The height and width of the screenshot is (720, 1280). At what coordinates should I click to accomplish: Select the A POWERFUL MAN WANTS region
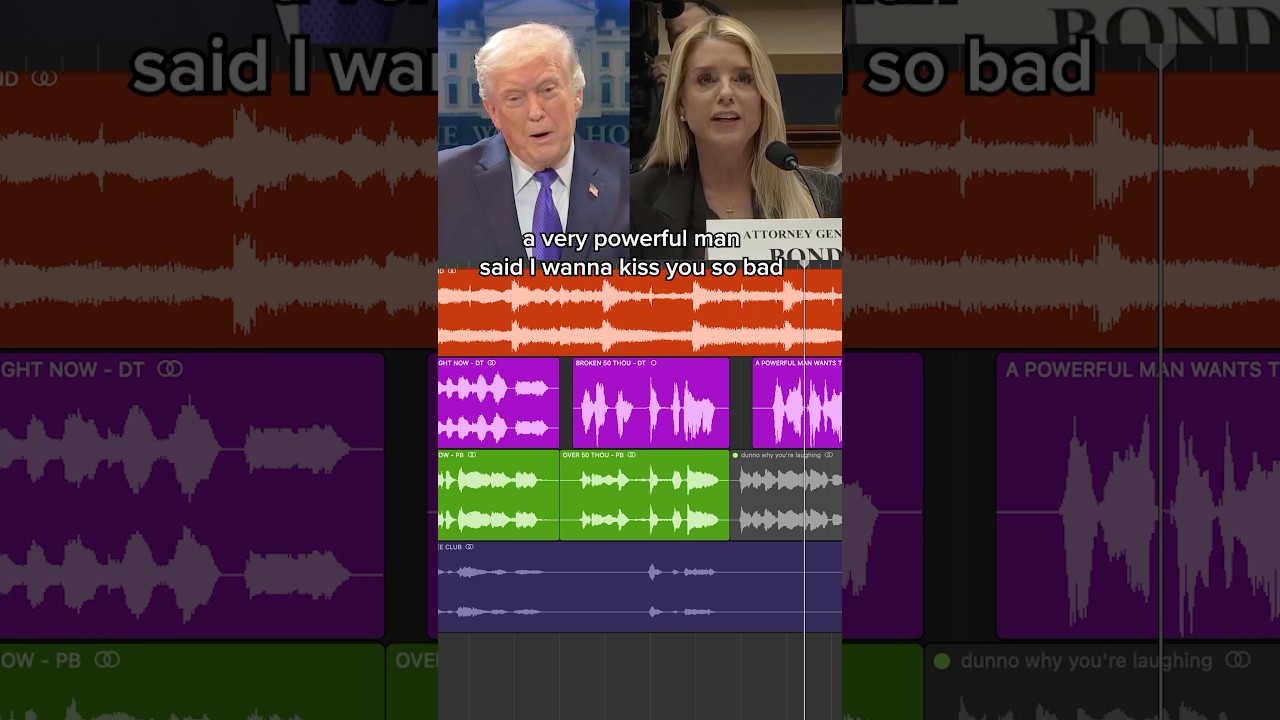pyautogui.click(x=797, y=402)
